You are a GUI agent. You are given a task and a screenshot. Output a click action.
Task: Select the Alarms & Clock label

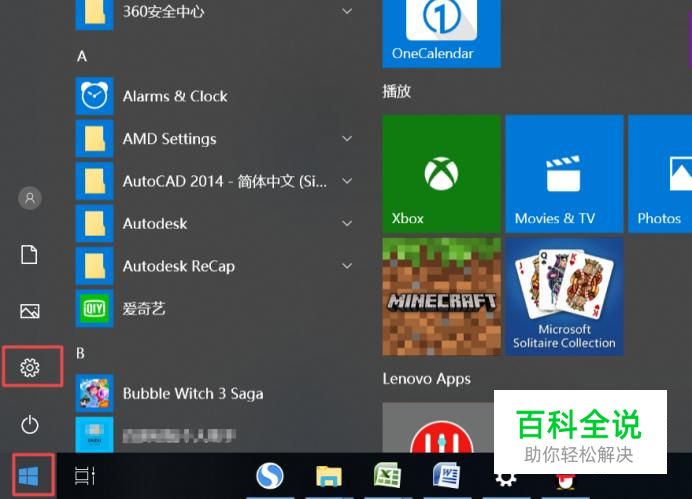tap(175, 96)
